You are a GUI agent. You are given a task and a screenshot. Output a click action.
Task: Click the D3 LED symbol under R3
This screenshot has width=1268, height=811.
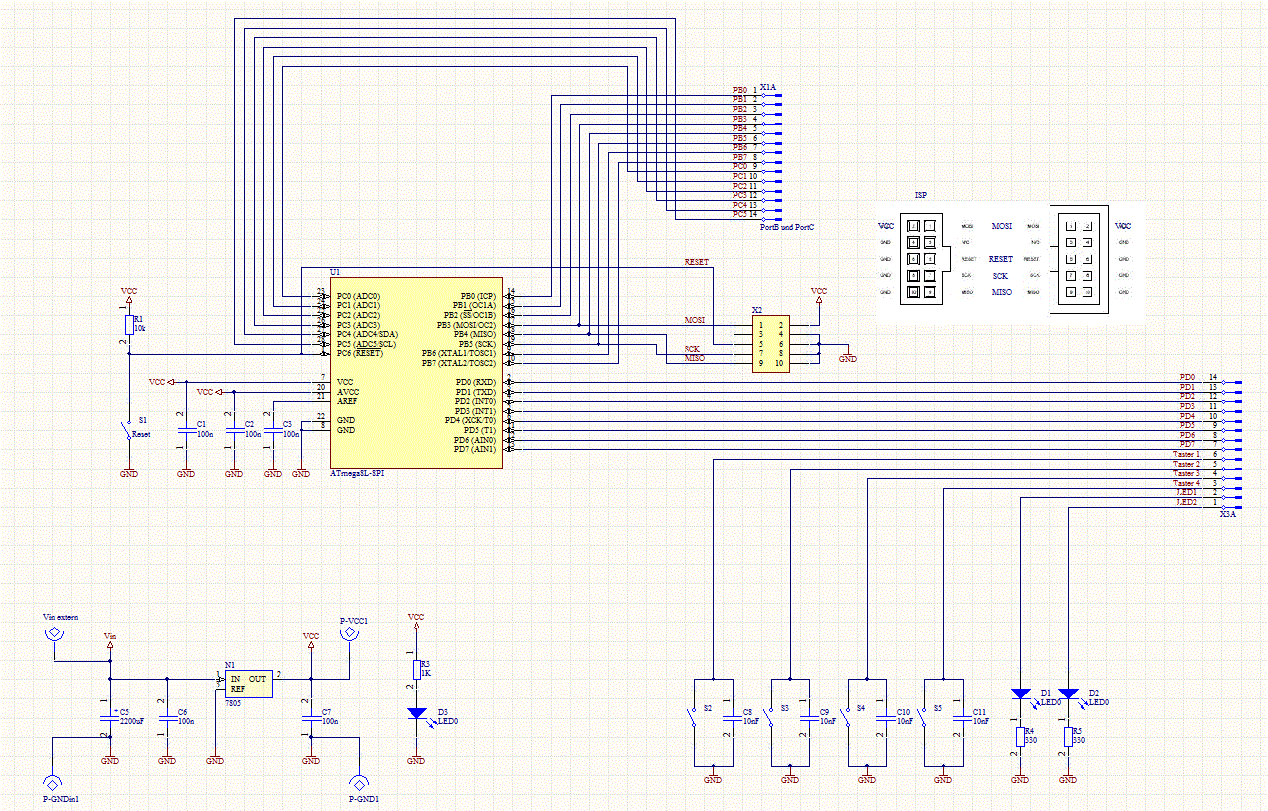416,713
